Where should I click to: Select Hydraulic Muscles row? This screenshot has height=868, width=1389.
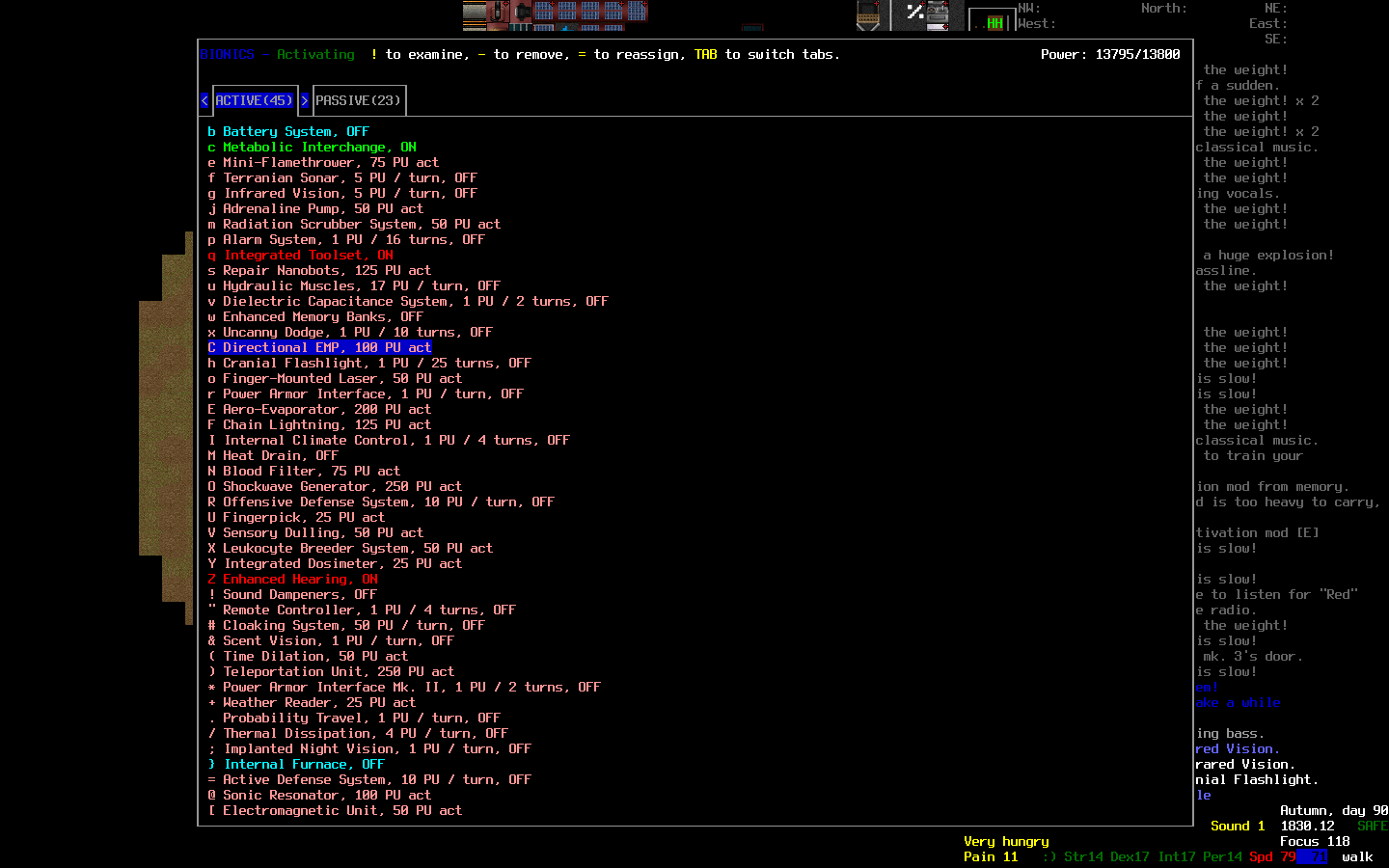[x=354, y=285]
